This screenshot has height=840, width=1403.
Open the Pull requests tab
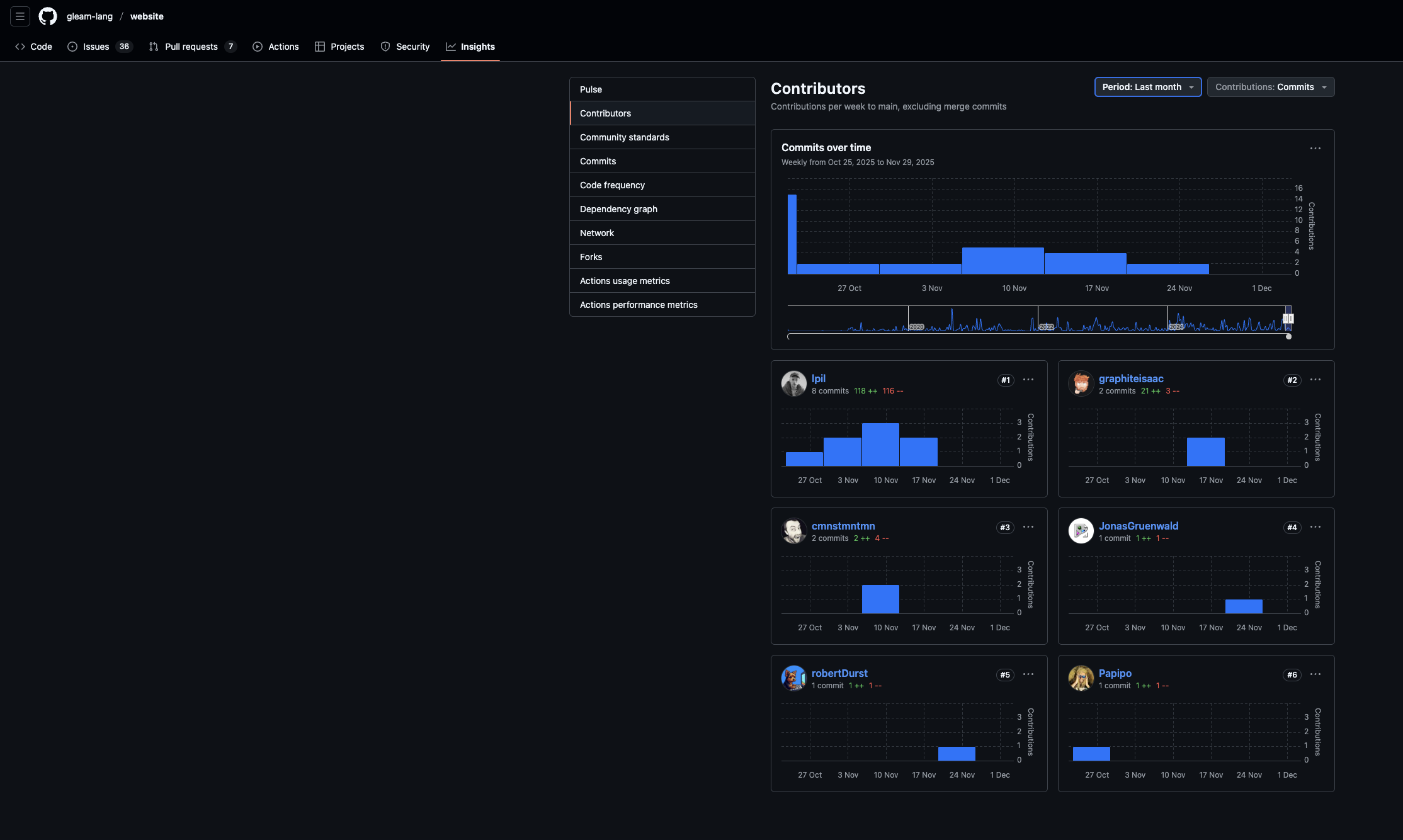191,47
